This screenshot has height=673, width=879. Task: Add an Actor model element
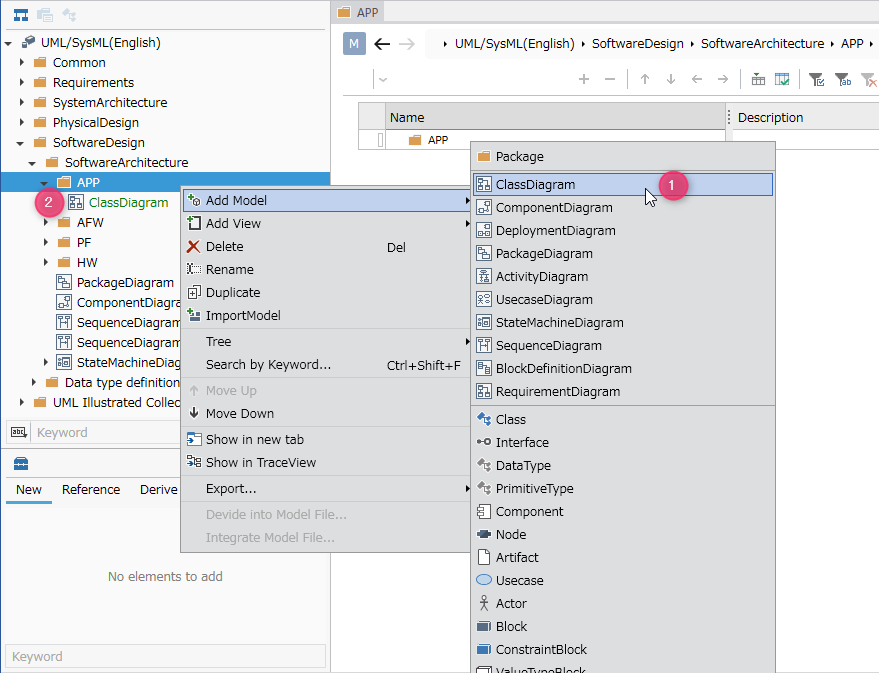coord(623,603)
